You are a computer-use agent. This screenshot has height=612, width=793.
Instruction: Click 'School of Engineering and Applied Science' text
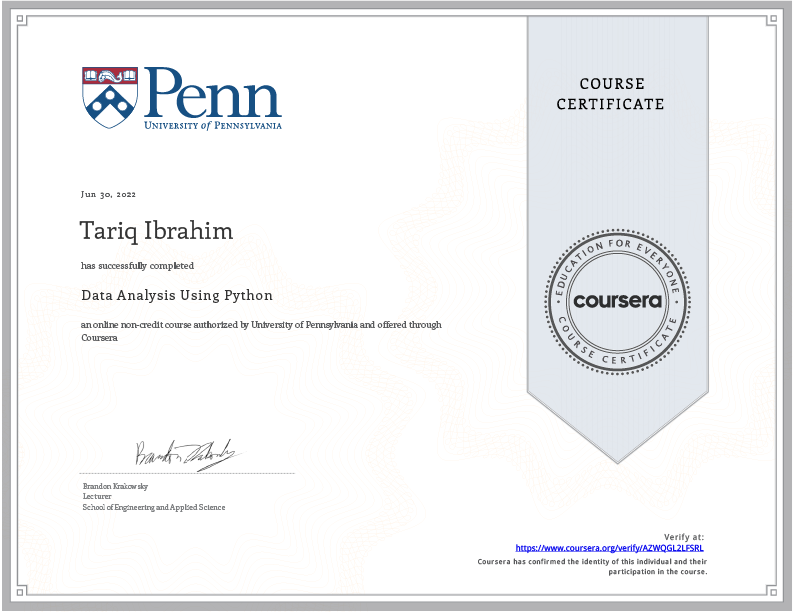[154, 507]
